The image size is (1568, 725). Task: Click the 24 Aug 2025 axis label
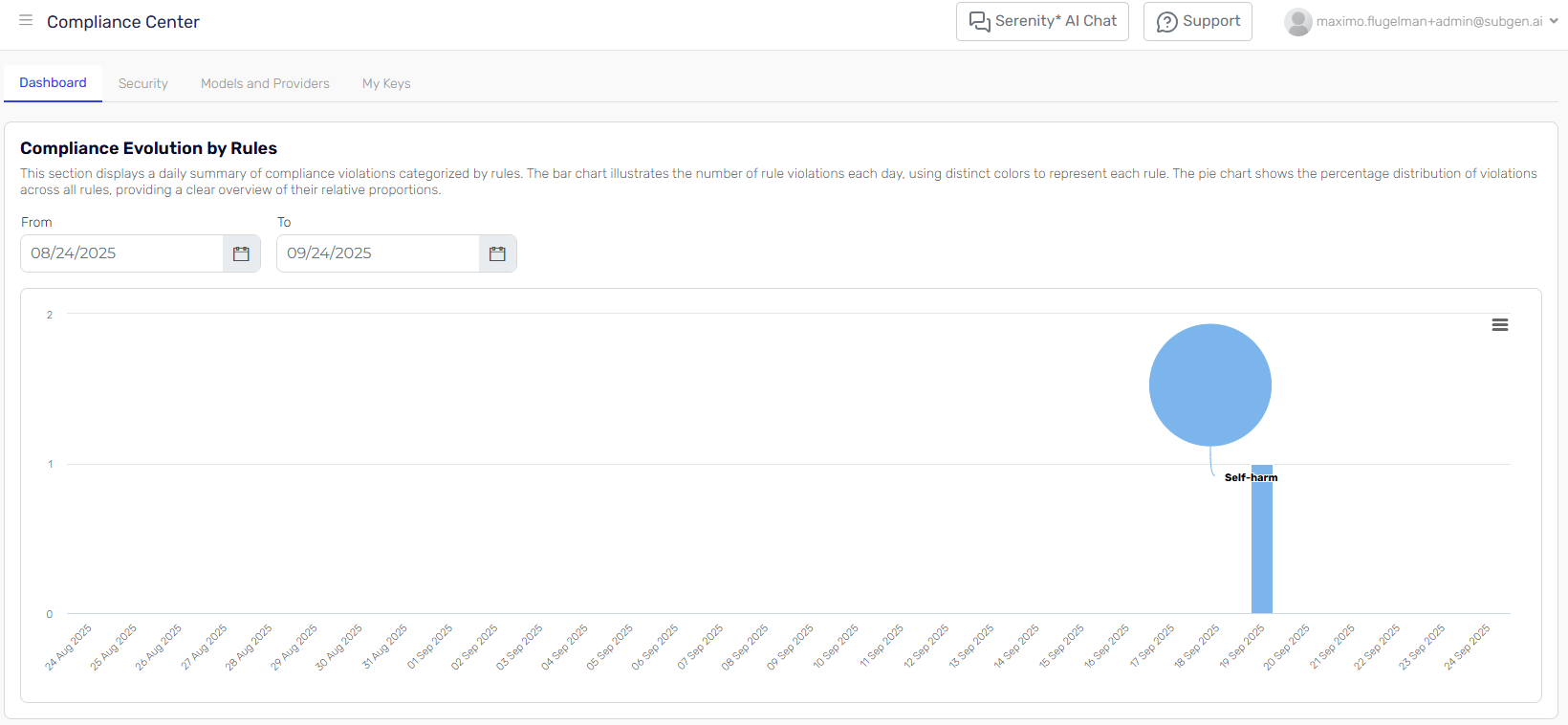click(x=69, y=648)
